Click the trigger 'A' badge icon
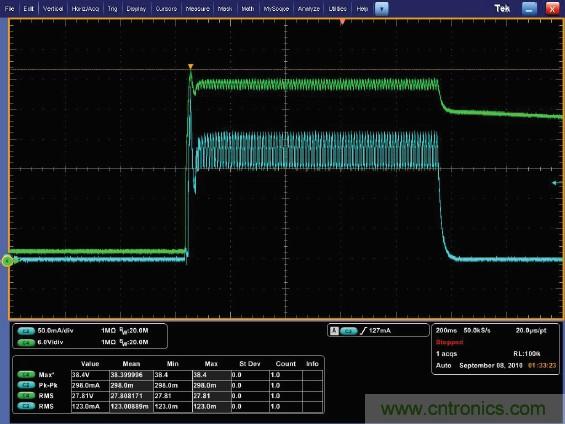The height and width of the screenshot is (424, 565). [x=334, y=330]
